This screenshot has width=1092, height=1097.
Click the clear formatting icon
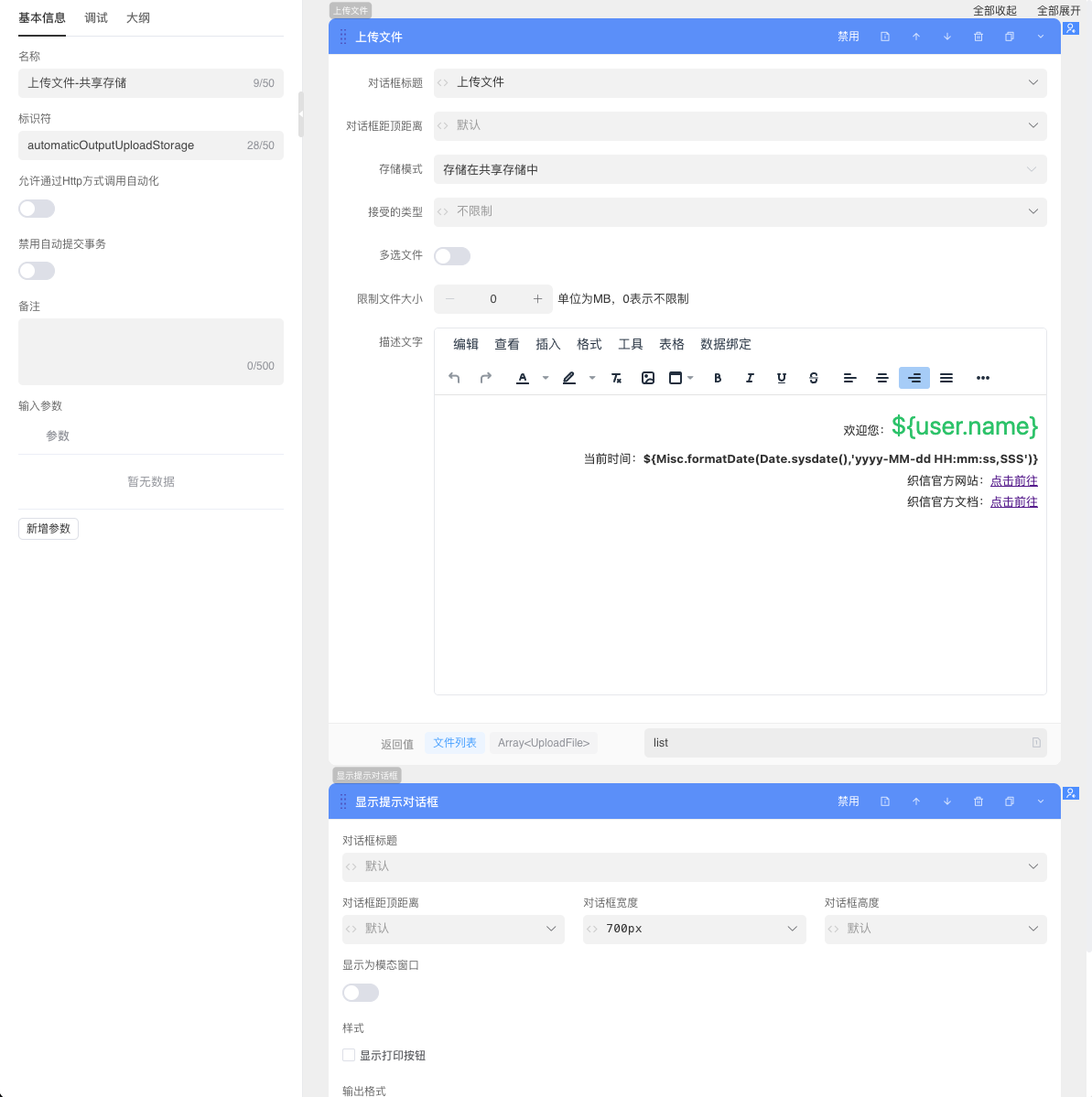617,378
